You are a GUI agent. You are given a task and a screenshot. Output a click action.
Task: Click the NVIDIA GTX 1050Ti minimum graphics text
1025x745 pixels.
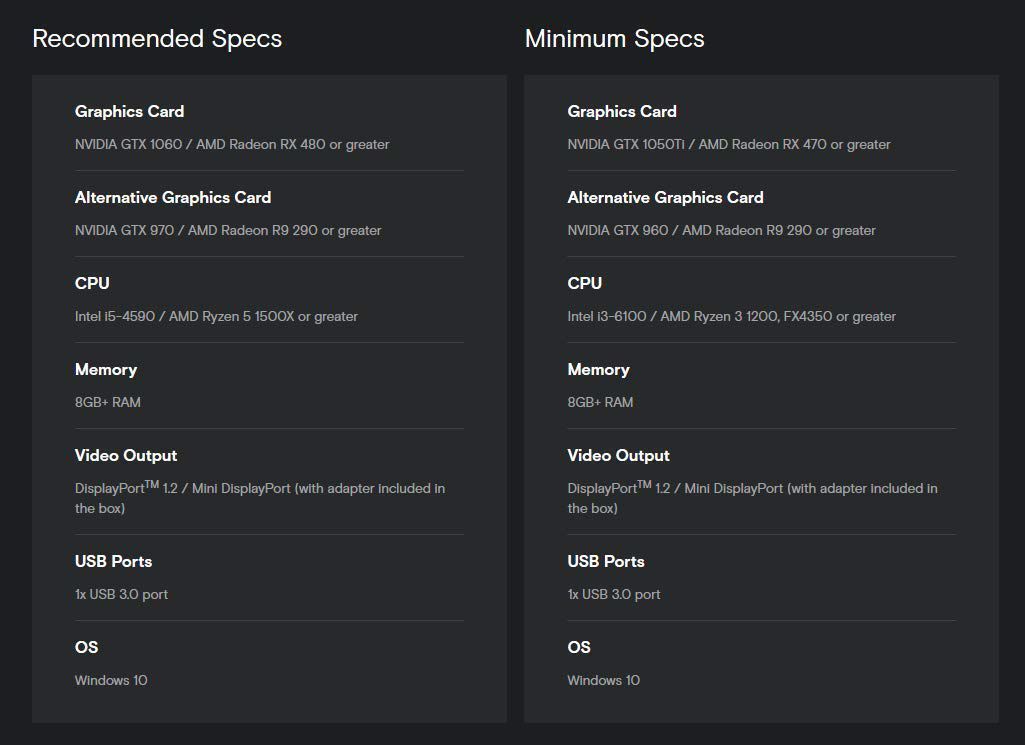coord(728,144)
